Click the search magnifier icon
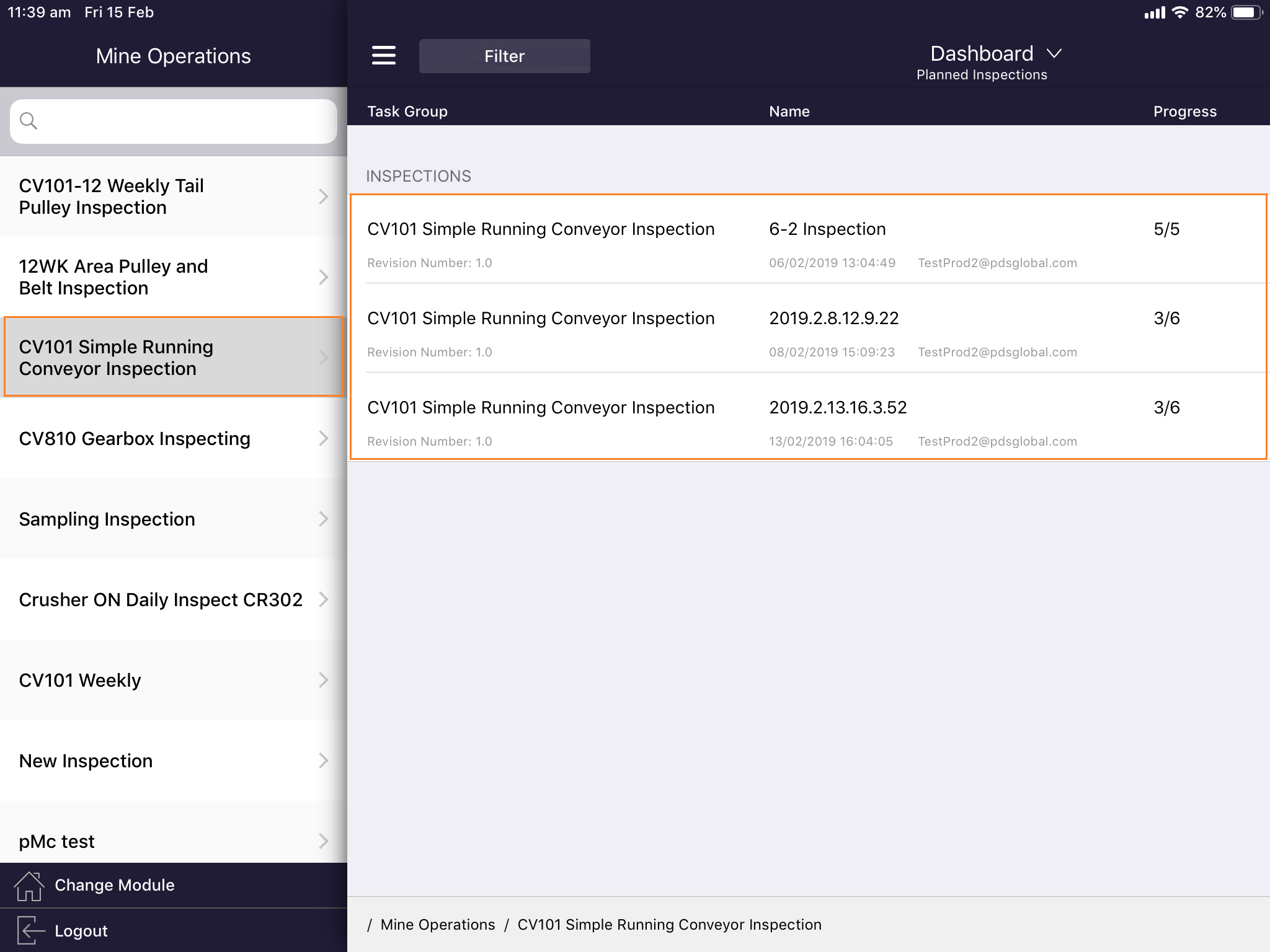This screenshot has height=952, width=1270. point(29,121)
